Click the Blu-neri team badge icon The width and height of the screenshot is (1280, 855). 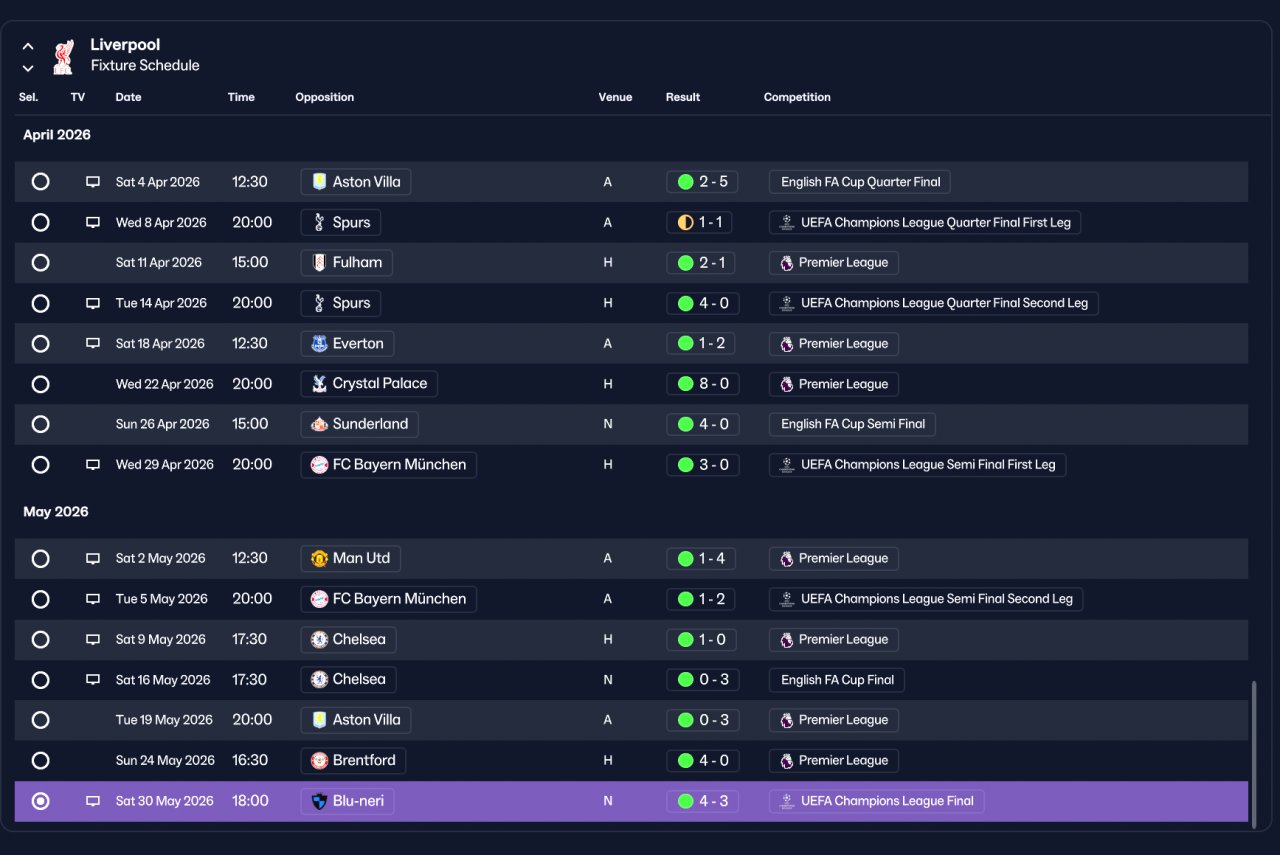coord(319,801)
